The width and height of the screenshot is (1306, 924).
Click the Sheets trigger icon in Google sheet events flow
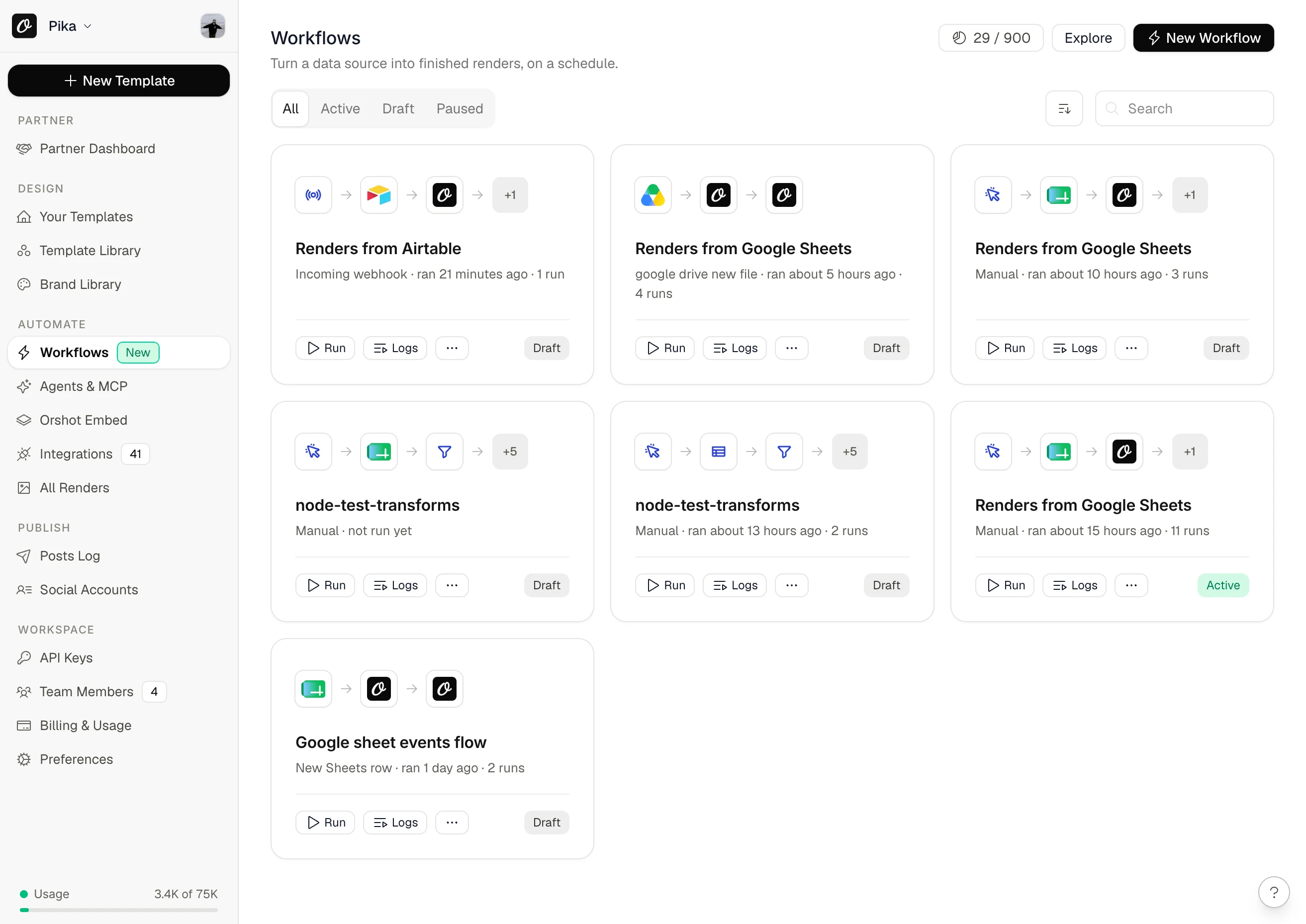pyautogui.click(x=313, y=688)
